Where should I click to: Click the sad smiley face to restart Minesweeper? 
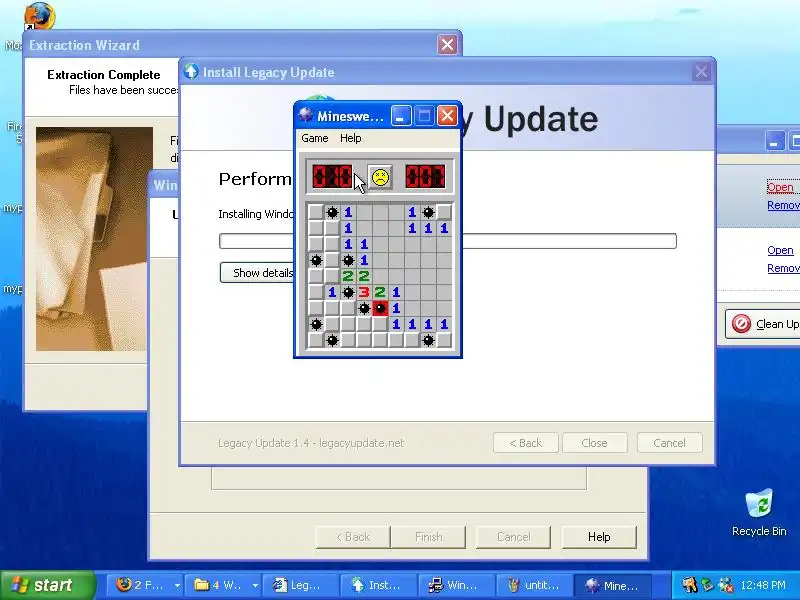pyautogui.click(x=380, y=177)
